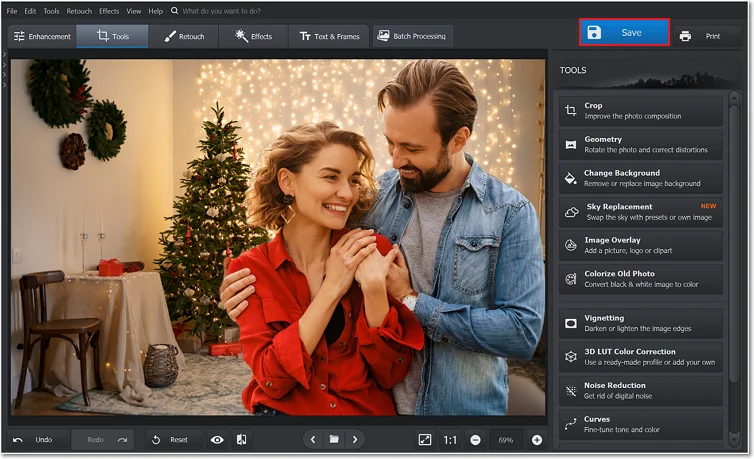This screenshot has width=754, height=459.
Task: Open 'Get rid of digital noise' entry
Action: click(641, 391)
